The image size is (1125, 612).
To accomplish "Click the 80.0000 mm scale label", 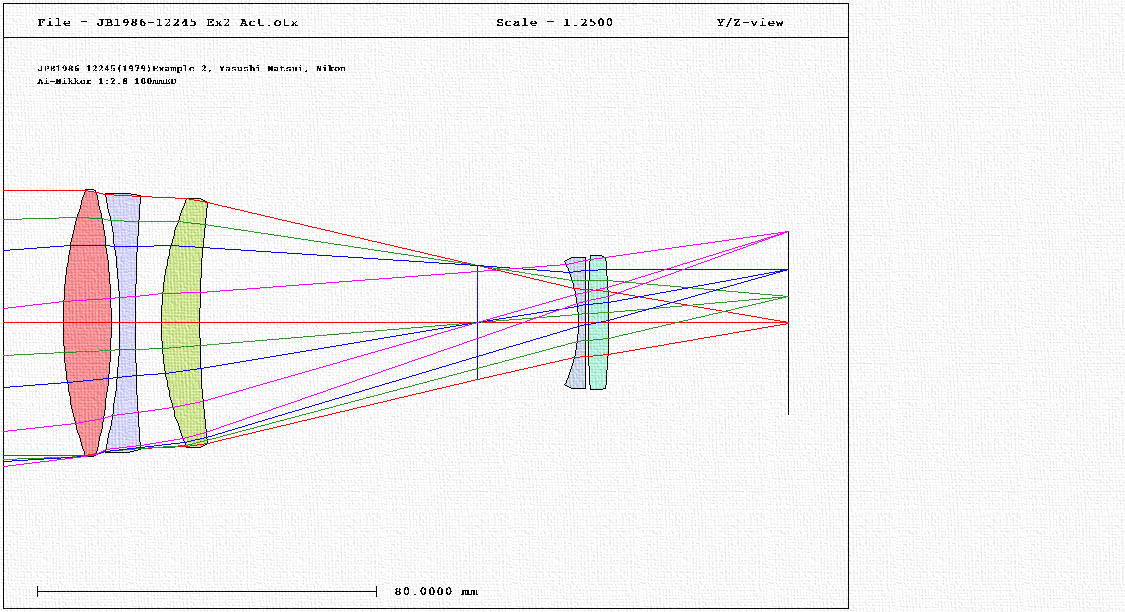I will pos(436,591).
